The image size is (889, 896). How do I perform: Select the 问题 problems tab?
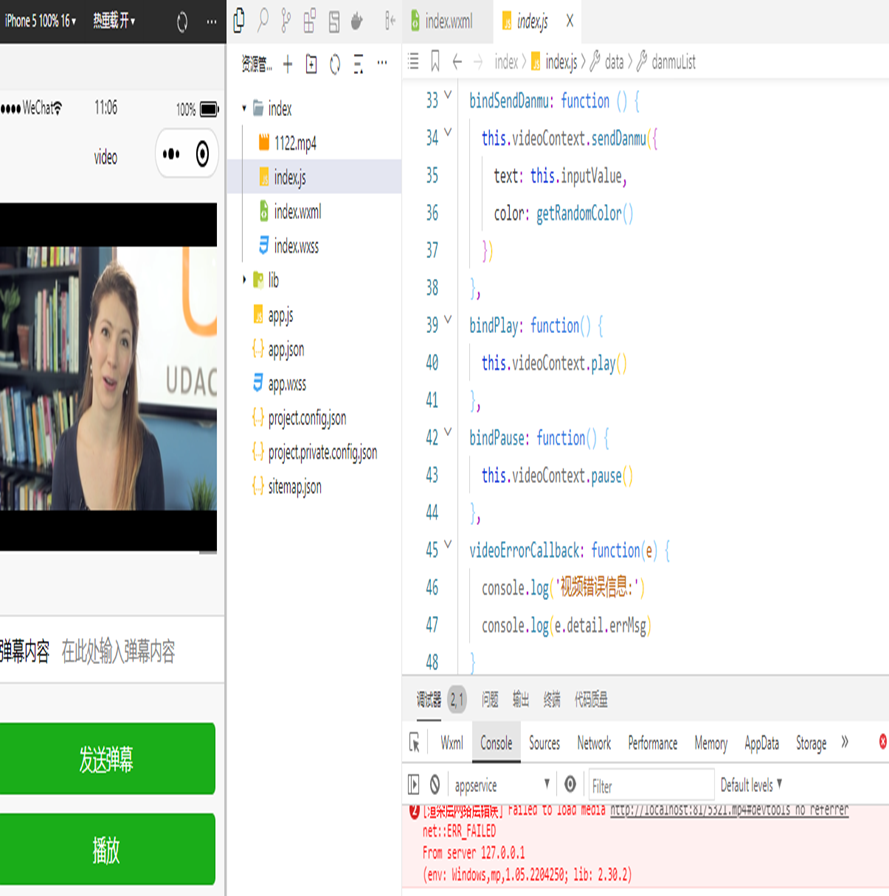coord(490,699)
